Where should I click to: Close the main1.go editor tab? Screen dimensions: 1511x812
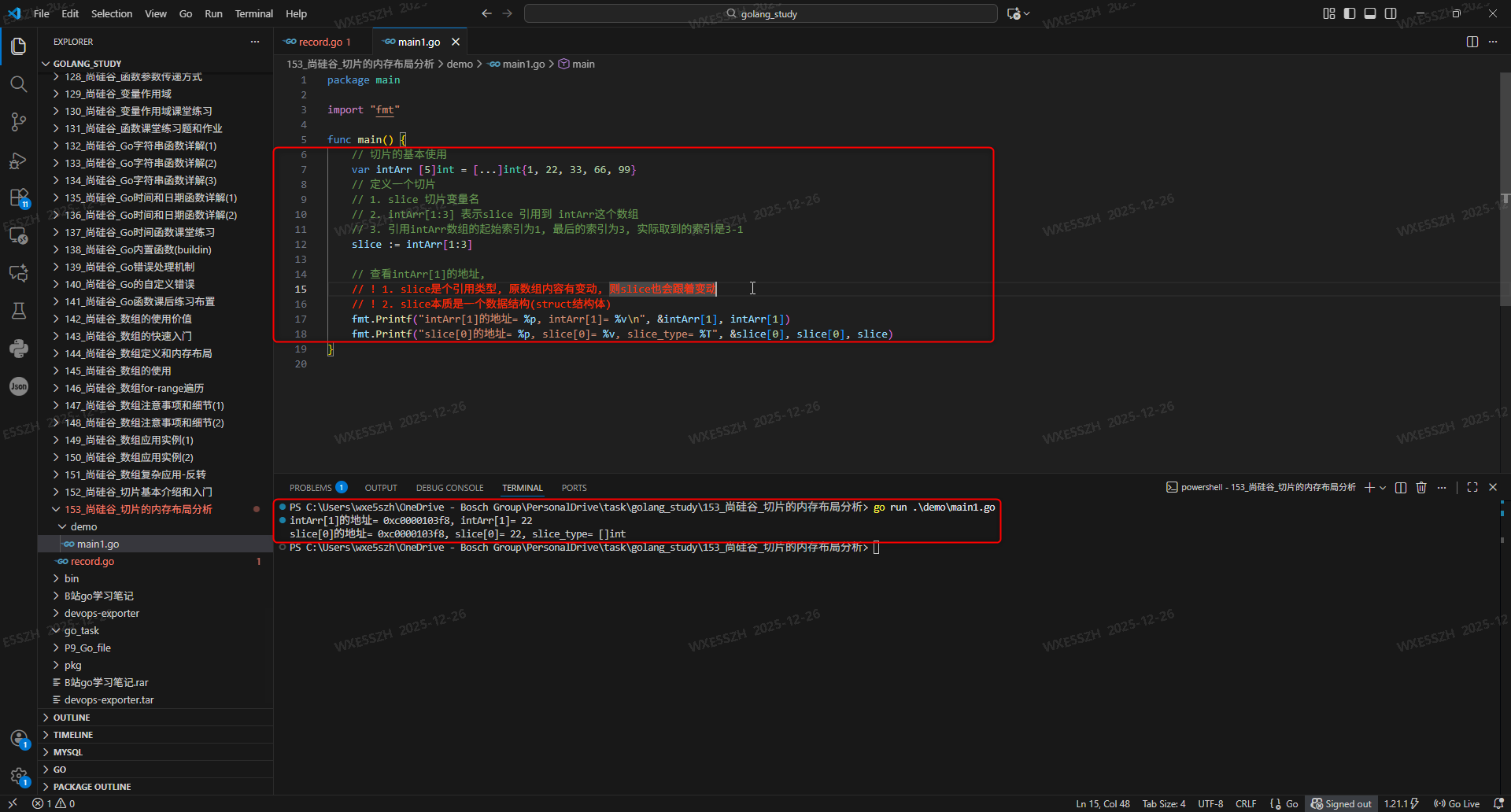456,42
